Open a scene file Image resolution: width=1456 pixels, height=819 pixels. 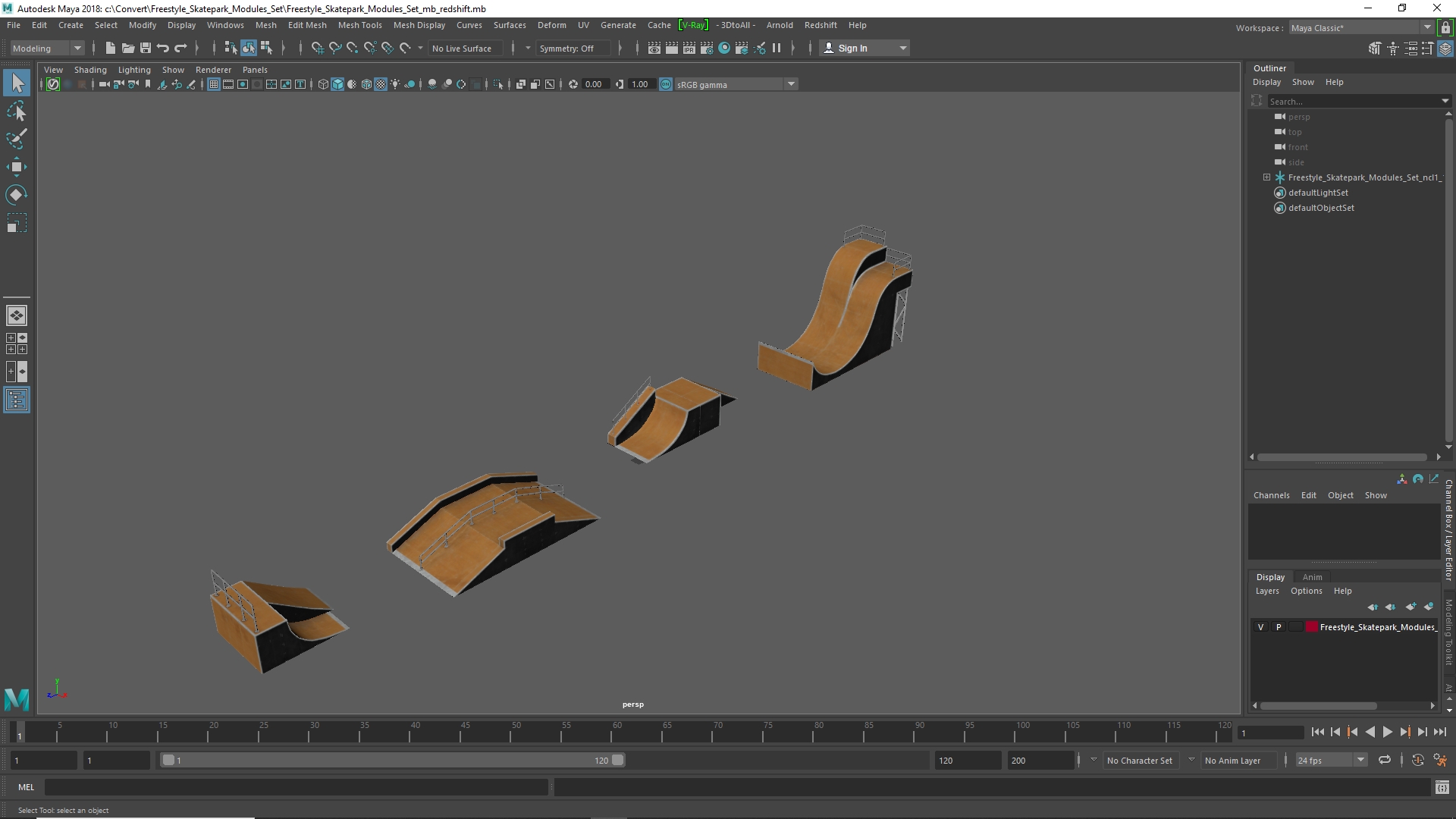click(127, 48)
